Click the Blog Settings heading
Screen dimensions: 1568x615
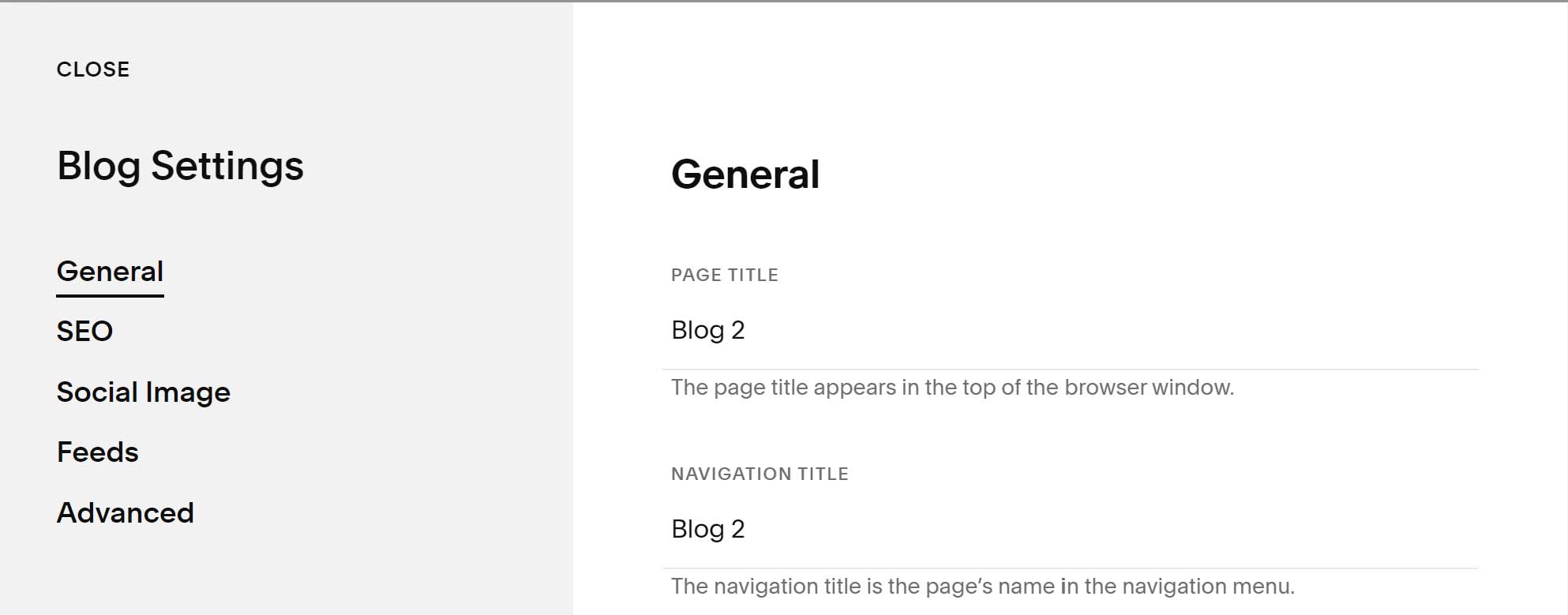(180, 166)
